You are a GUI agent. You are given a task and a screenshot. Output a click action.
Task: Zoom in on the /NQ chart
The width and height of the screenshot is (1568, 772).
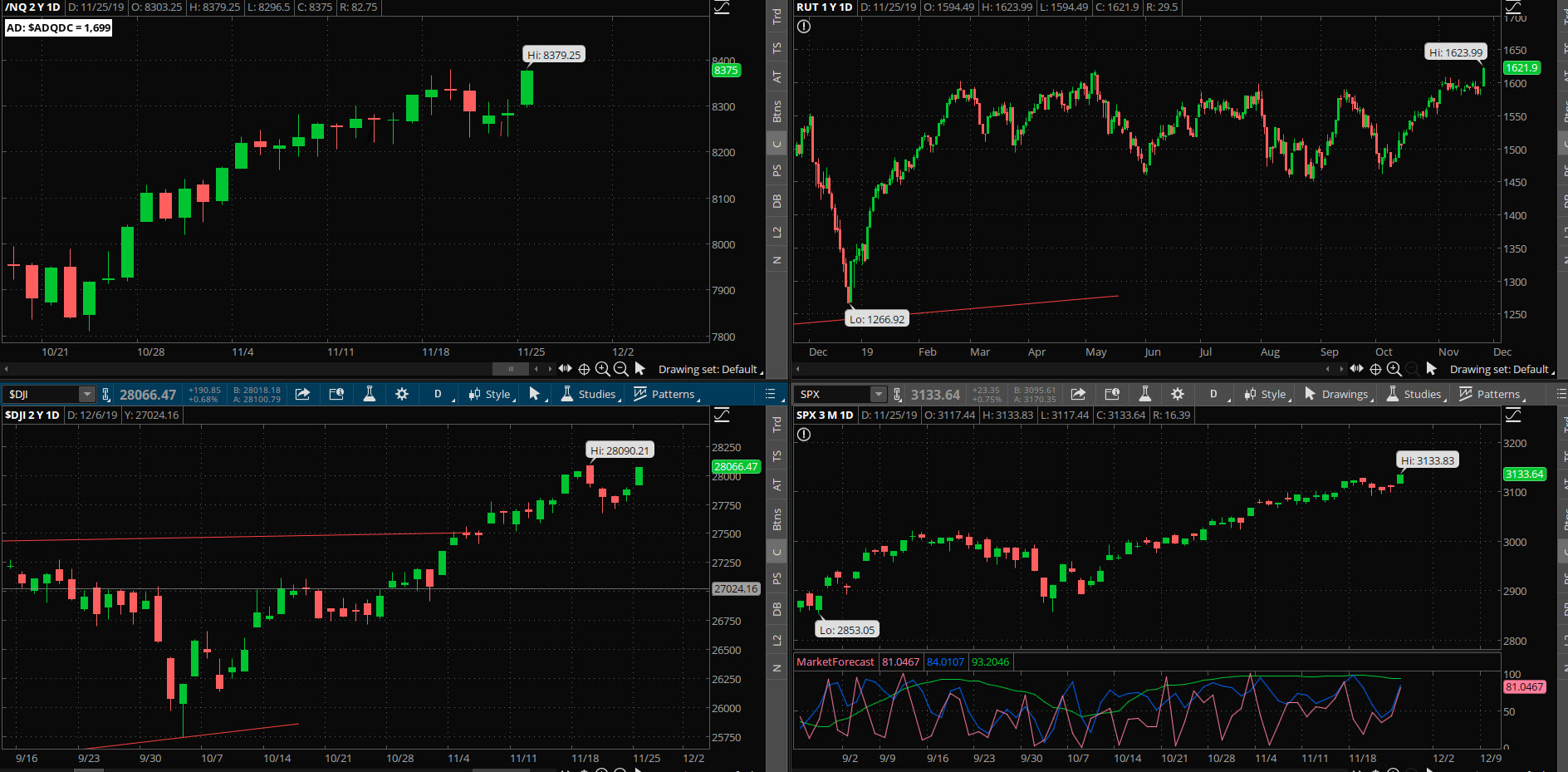tap(603, 369)
